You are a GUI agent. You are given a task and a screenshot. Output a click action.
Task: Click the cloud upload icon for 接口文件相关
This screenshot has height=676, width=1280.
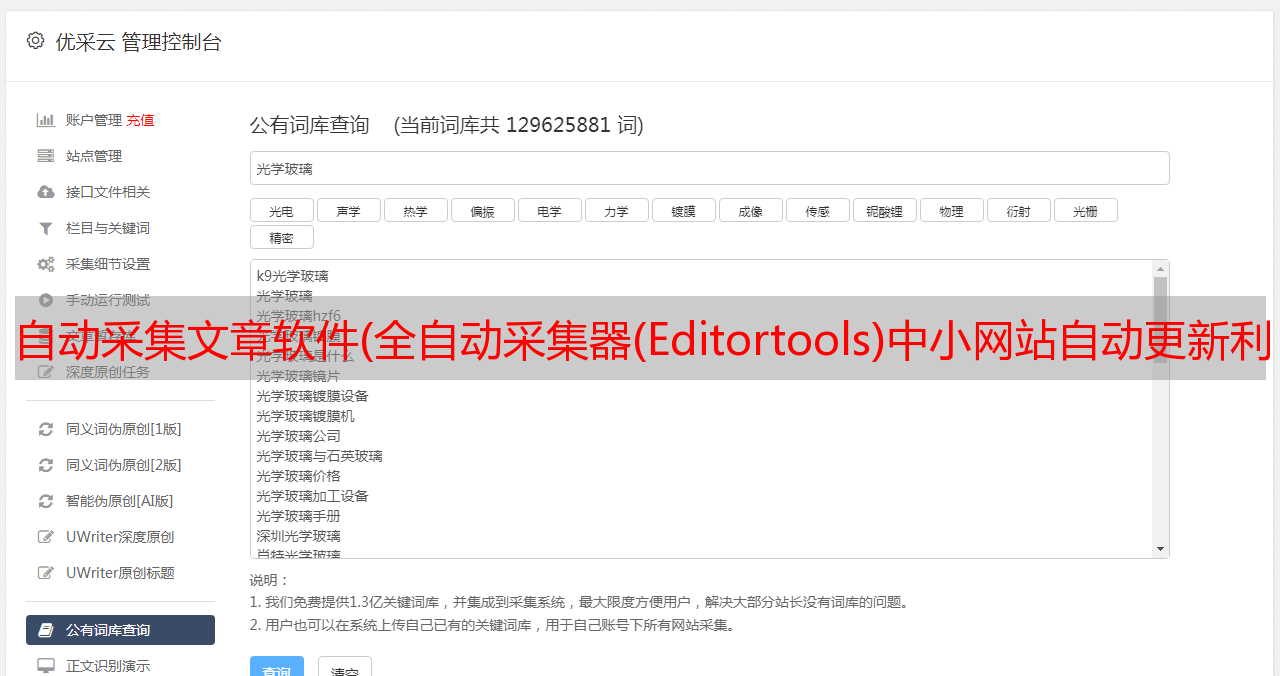[x=46, y=192]
